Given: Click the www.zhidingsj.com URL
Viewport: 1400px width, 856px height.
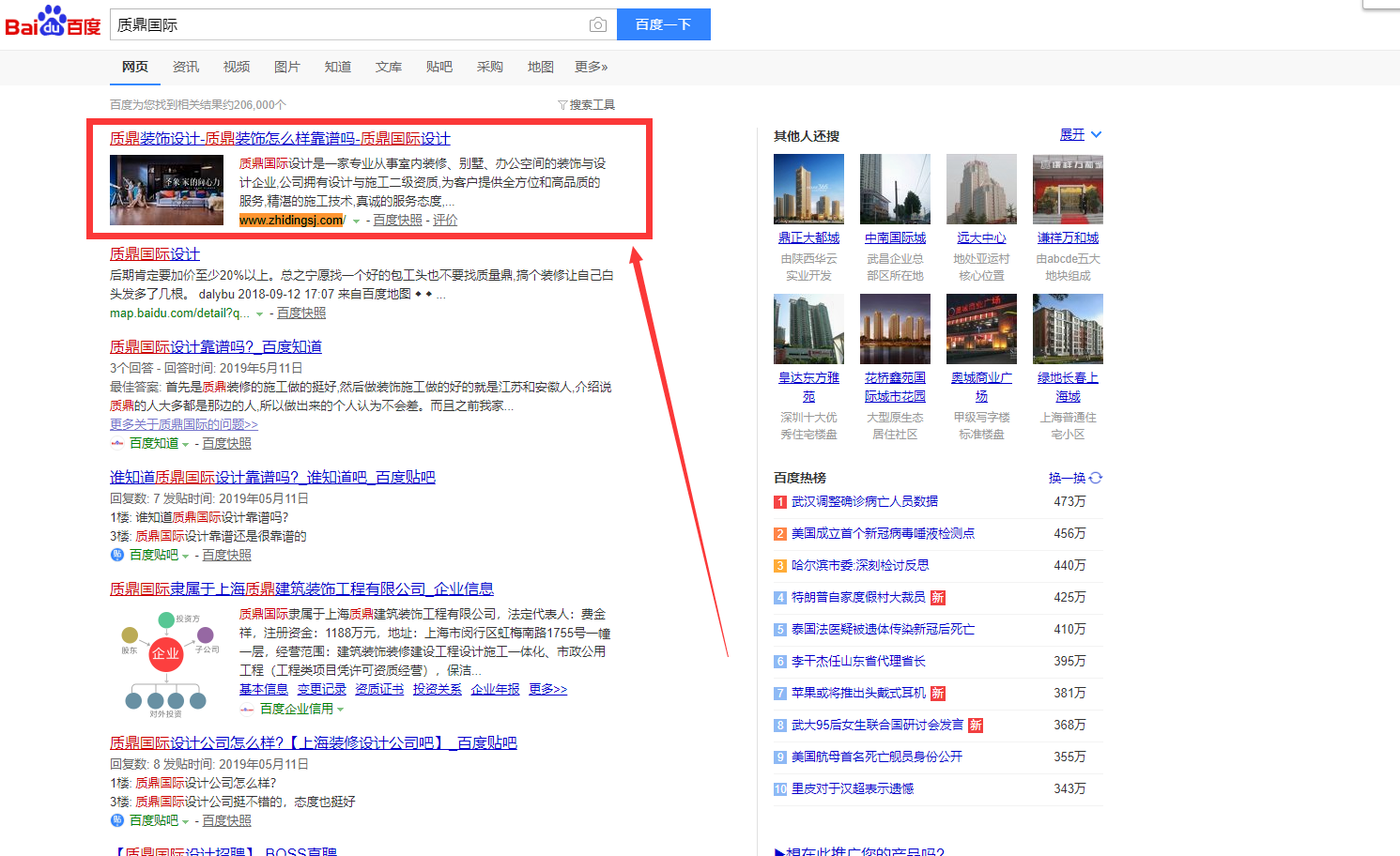Looking at the screenshot, I should (x=292, y=220).
